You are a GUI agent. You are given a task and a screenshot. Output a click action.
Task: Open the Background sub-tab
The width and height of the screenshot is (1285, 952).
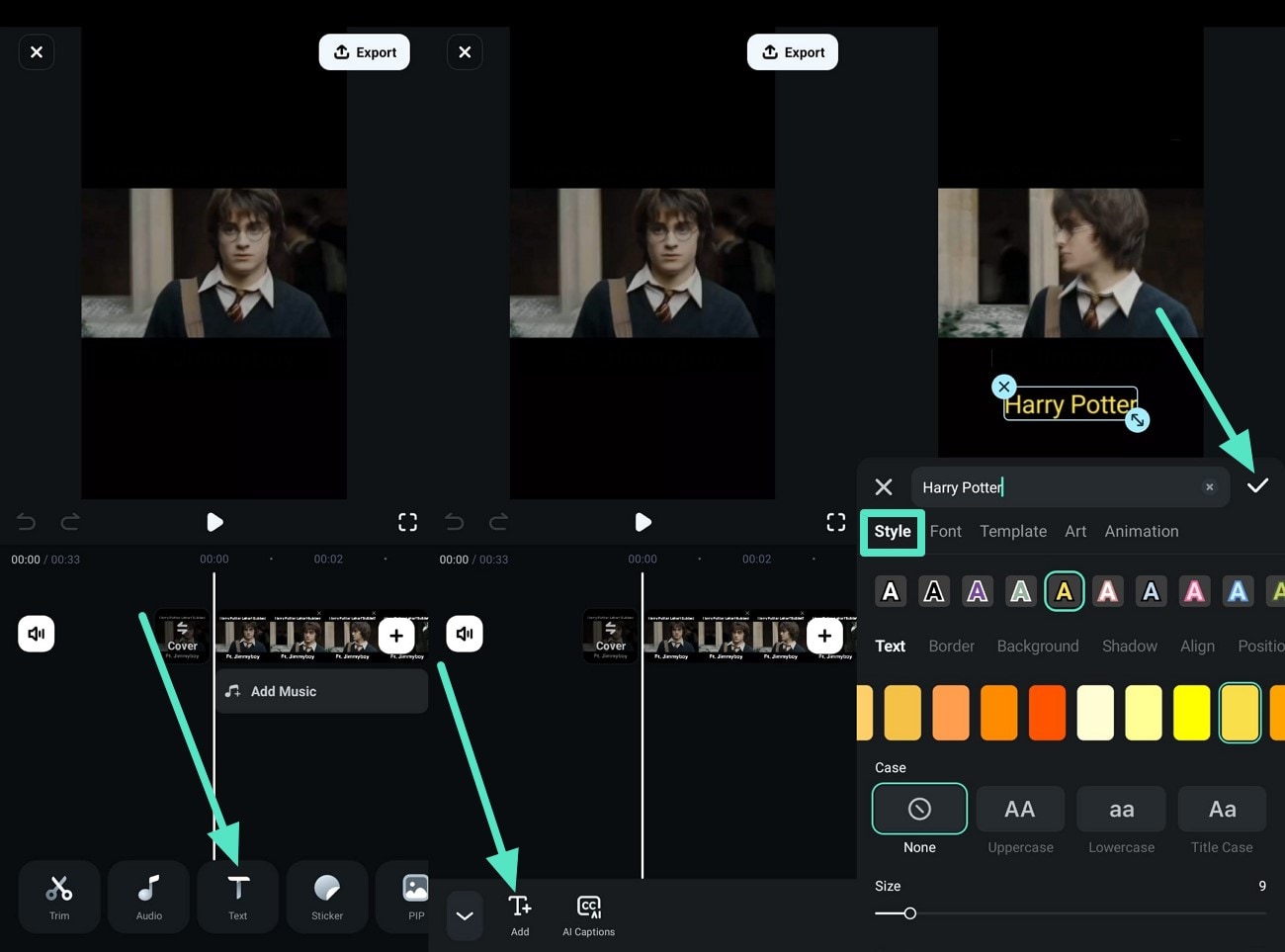[1038, 646]
